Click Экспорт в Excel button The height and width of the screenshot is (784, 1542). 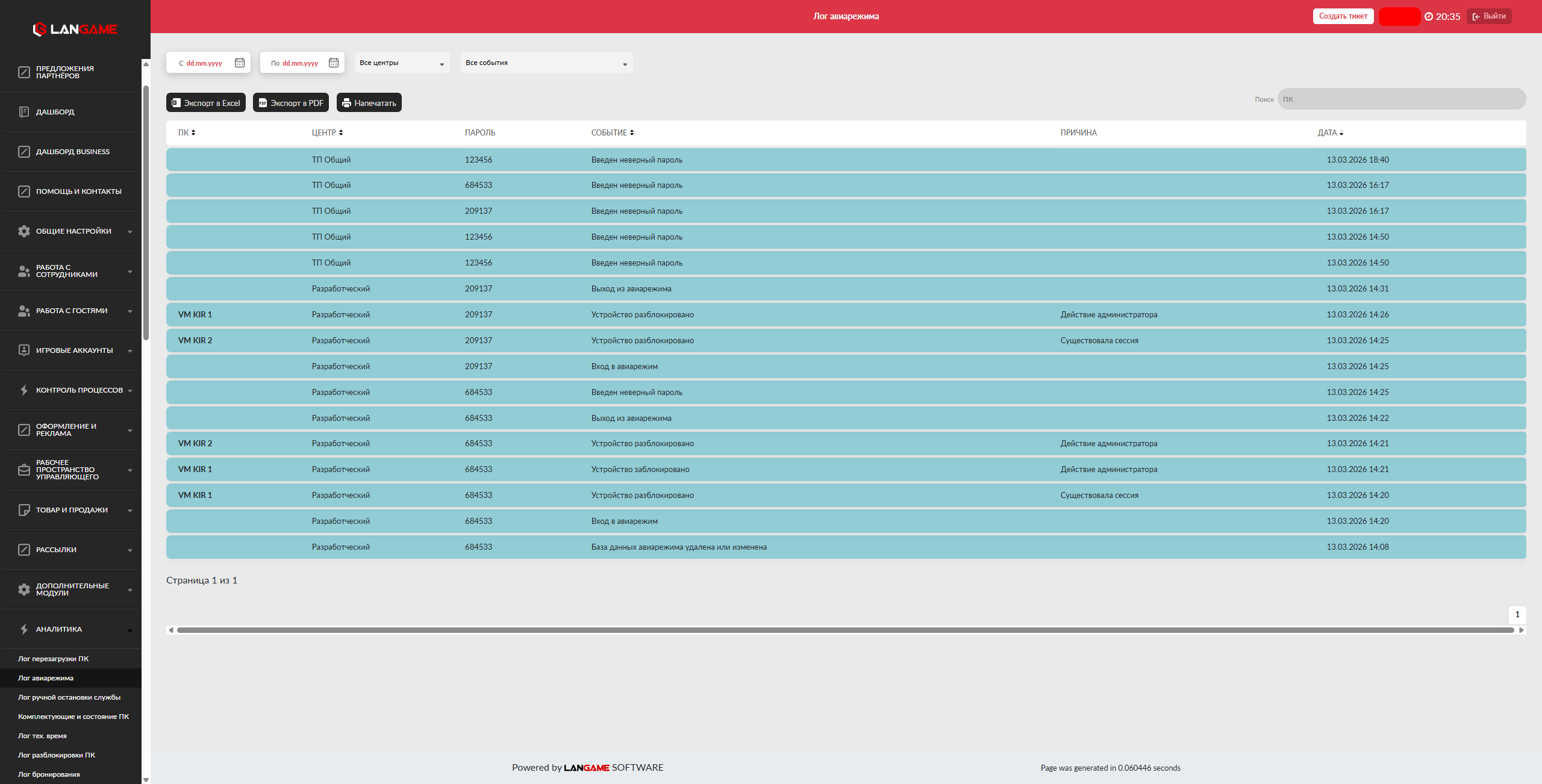point(206,103)
